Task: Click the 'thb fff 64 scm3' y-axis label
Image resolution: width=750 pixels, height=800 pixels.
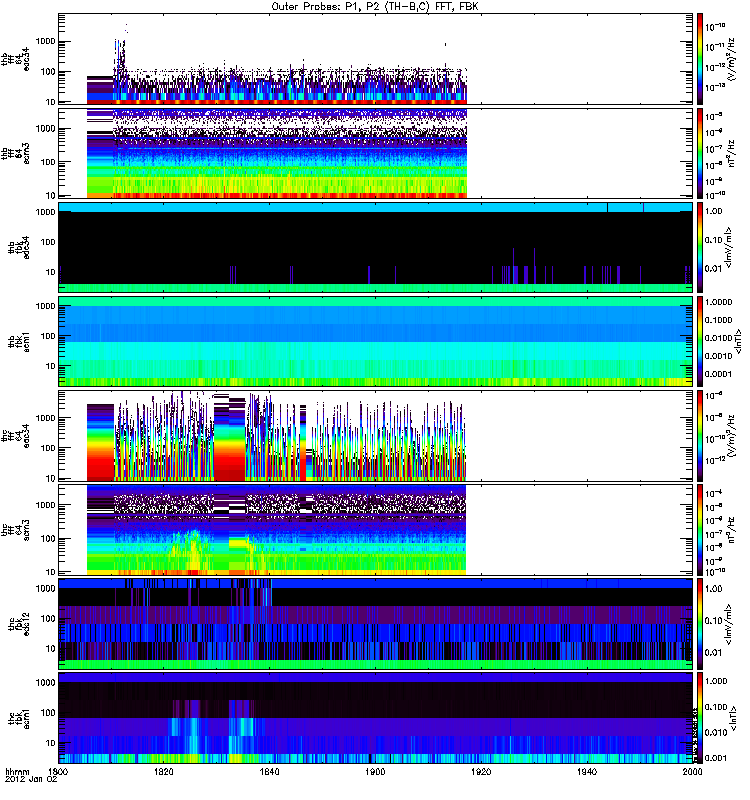Action: pyautogui.click(x=16, y=153)
